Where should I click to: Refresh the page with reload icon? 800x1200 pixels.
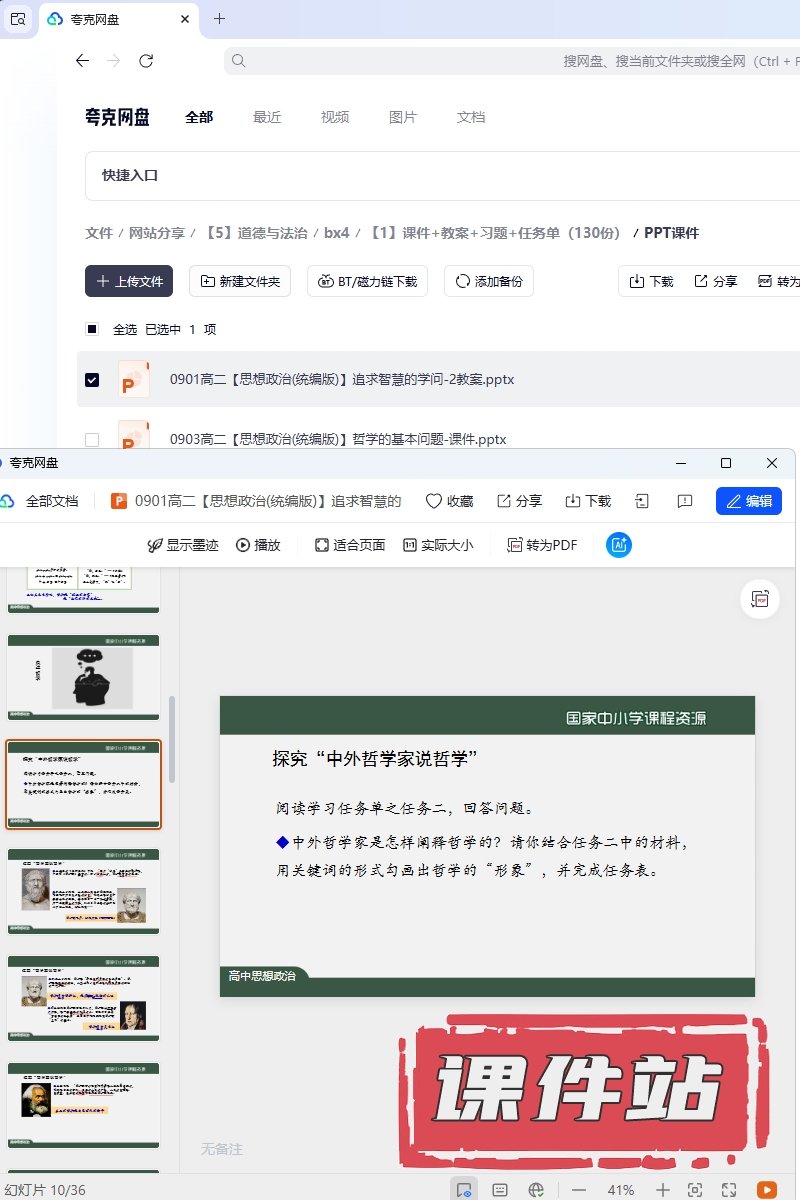(146, 61)
